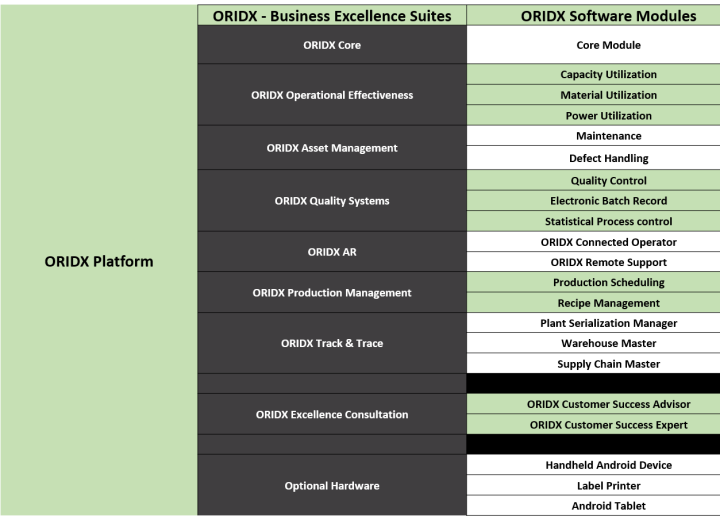
Task: Click the Handheld Android Device cell
Action: 608,465
